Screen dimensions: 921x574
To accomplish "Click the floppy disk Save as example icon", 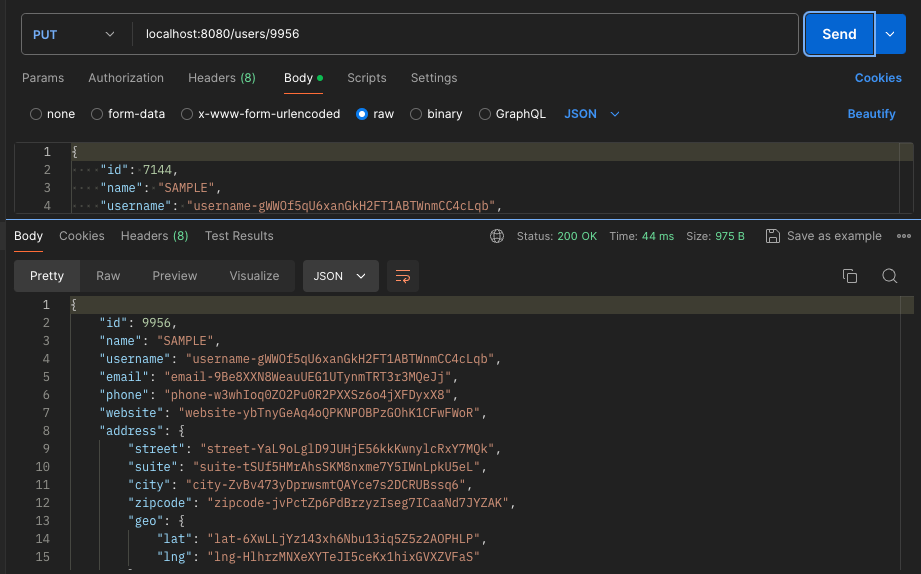I will (773, 236).
